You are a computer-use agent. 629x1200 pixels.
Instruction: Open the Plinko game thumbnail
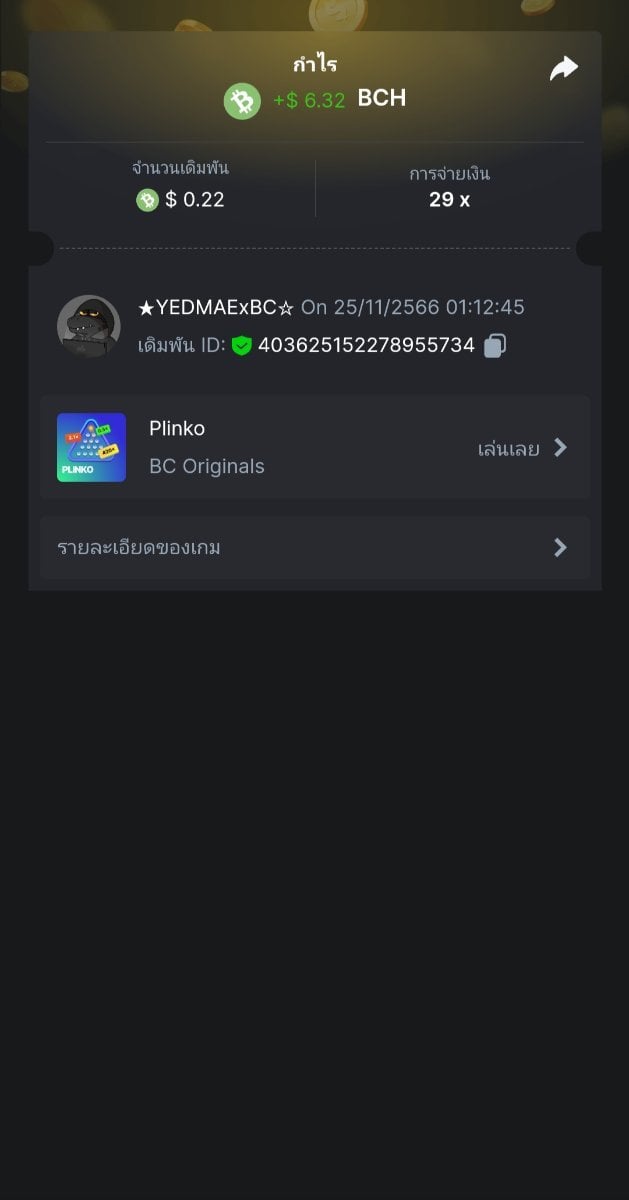pyautogui.click(x=92, y=447)
